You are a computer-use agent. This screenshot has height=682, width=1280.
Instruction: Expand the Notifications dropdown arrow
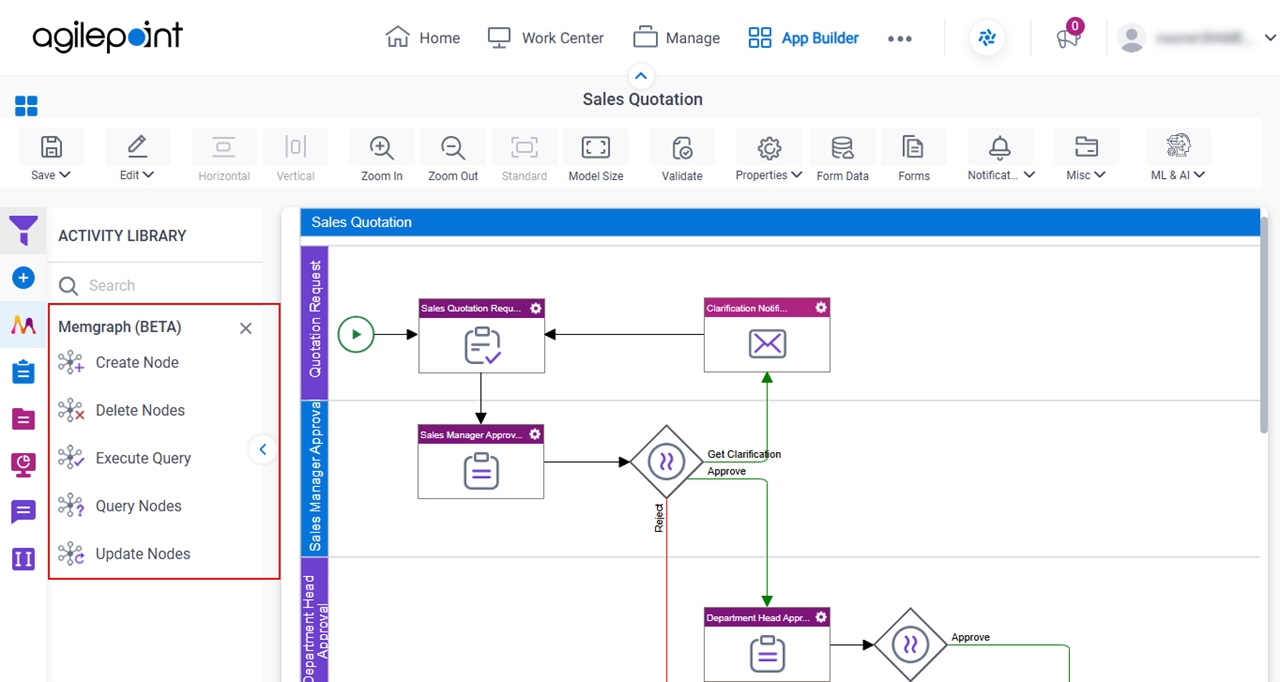pos(1029,175)
